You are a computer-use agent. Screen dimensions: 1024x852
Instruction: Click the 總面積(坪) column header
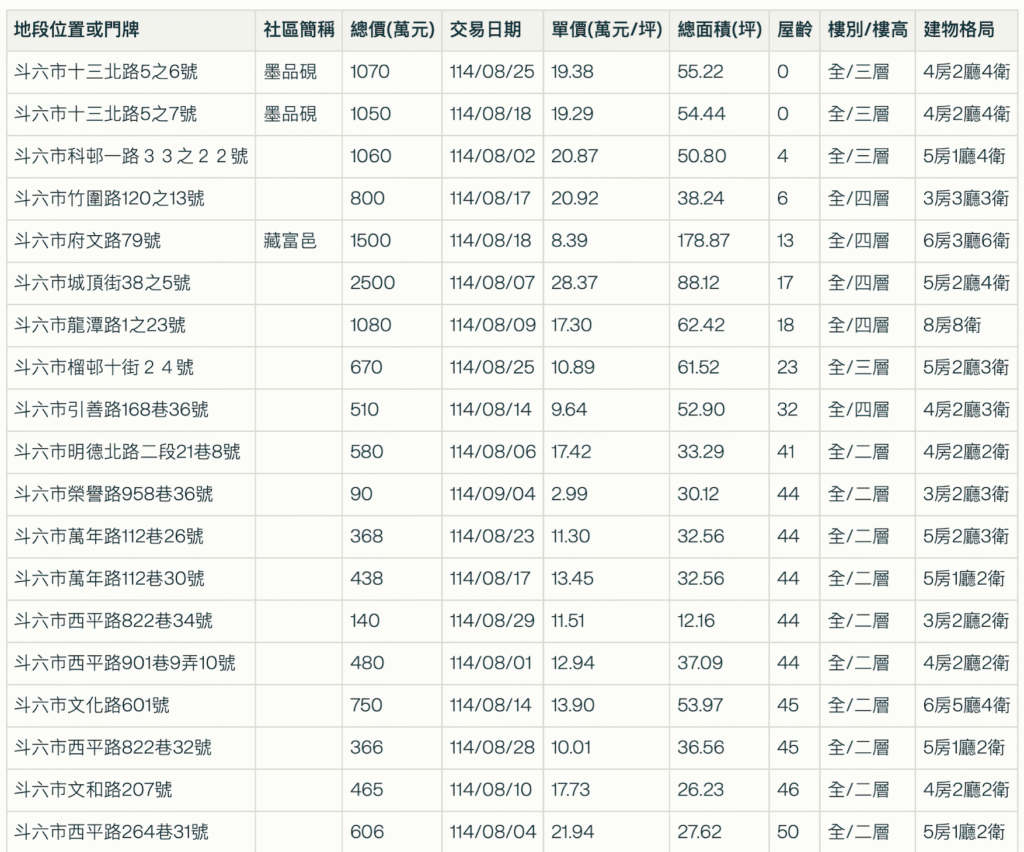click(719, 29)
